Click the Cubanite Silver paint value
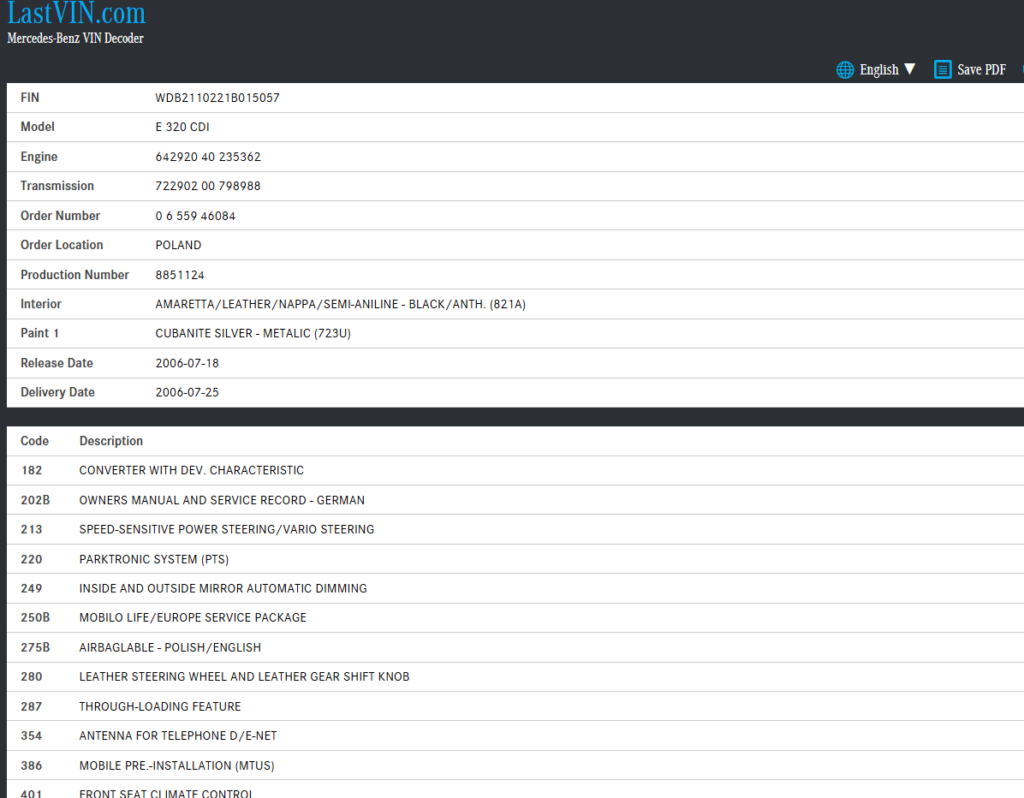Viewport: 1024px width, 798px height. [253, 333]
